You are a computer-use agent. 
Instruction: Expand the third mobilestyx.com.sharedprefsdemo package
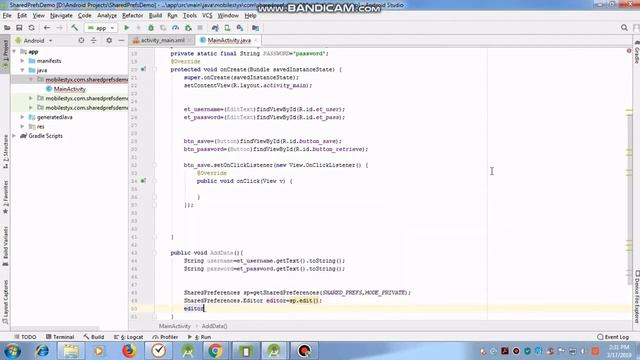click(31, 108)
